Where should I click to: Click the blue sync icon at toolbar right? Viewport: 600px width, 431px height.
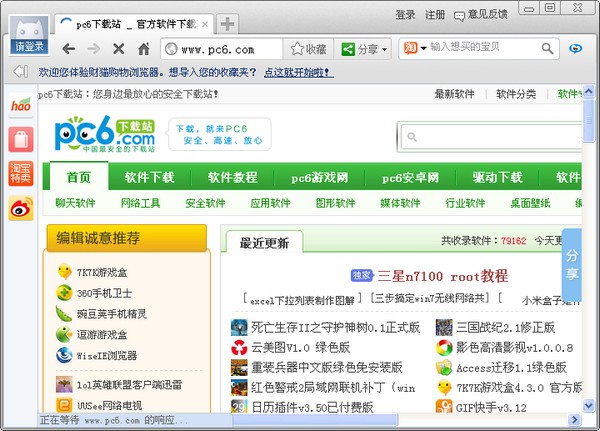pos(575,49)
